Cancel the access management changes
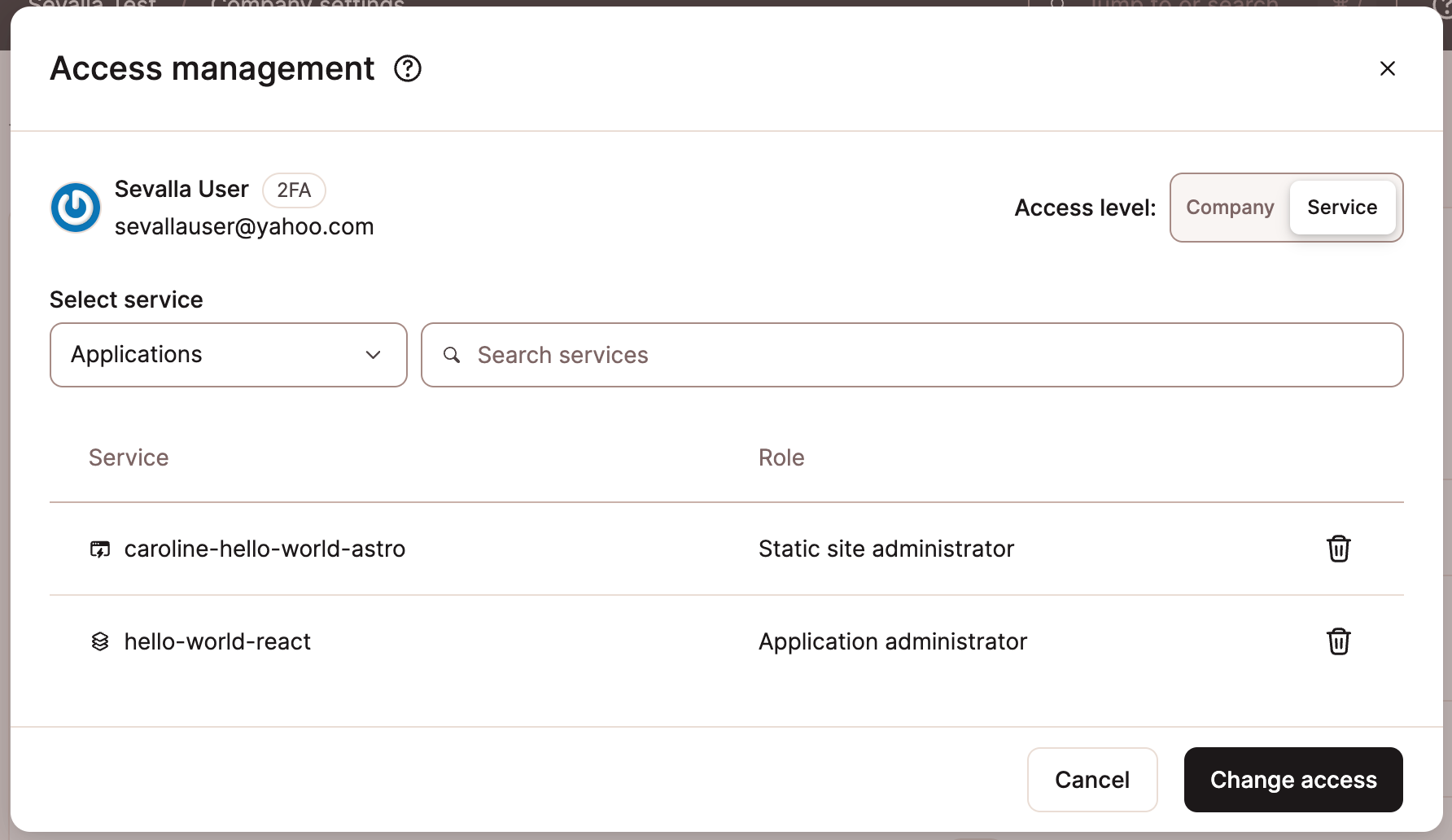Viewport: 1452px width, 840px height. point(1092,779)
